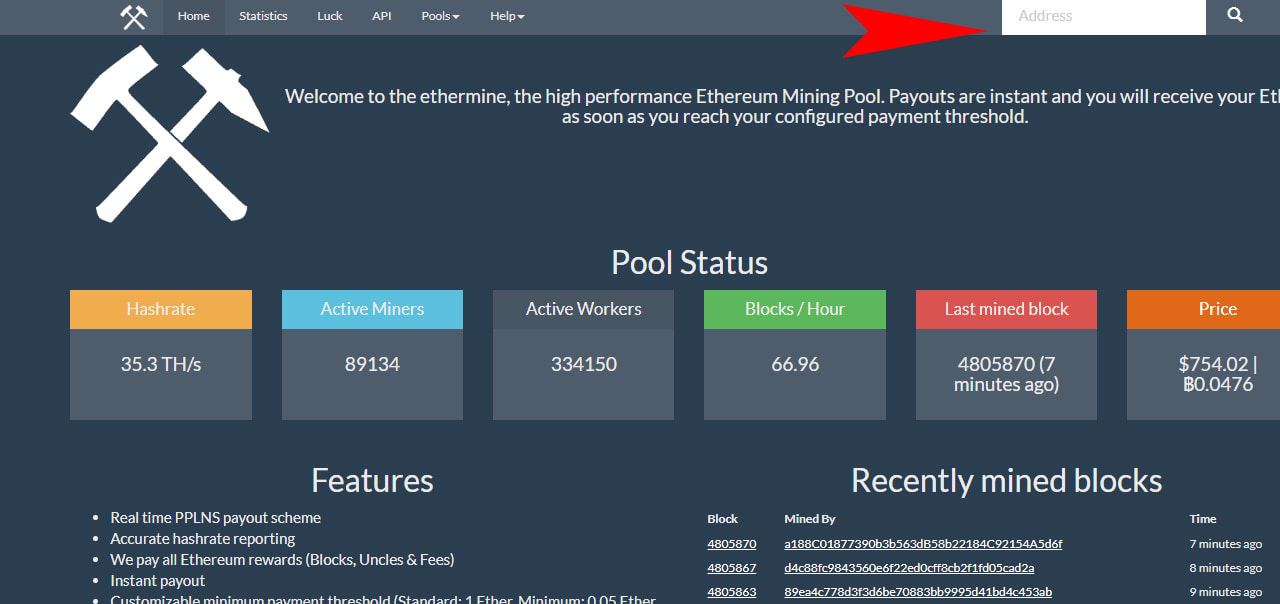Image resolution: width=1280 pixels, height=604 pixels.
Task: Click the '8 minutes ago' time cell
Action: (1225, 568)
